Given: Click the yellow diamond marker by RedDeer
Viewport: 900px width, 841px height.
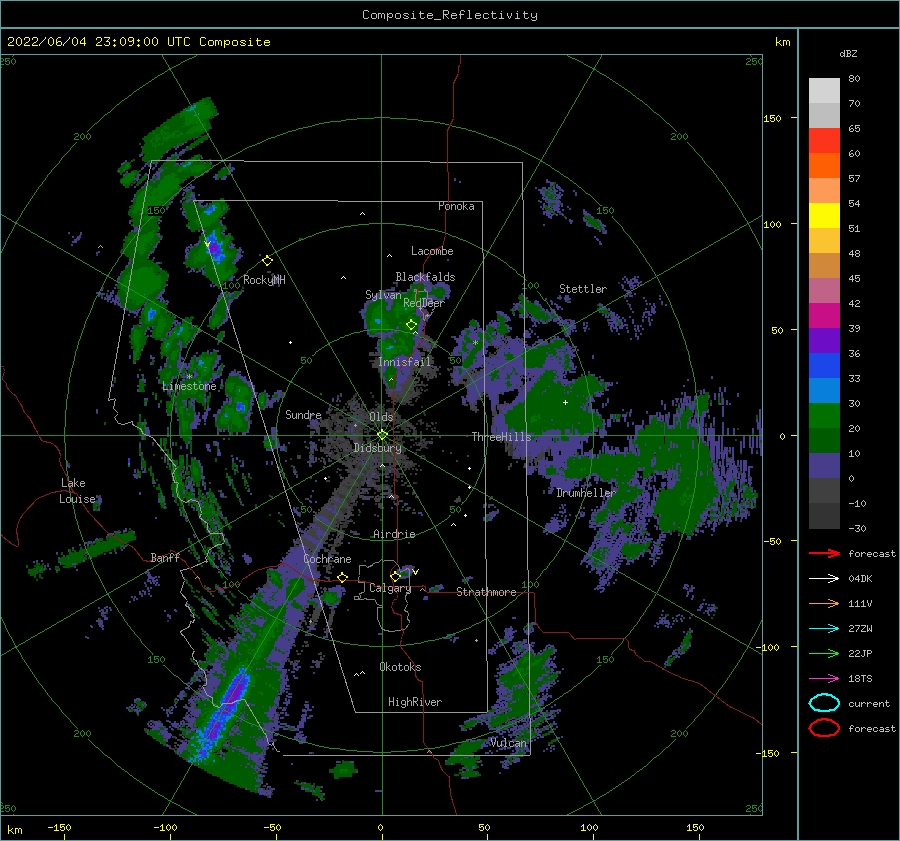Looking at the screenshot, I should 412,325.
